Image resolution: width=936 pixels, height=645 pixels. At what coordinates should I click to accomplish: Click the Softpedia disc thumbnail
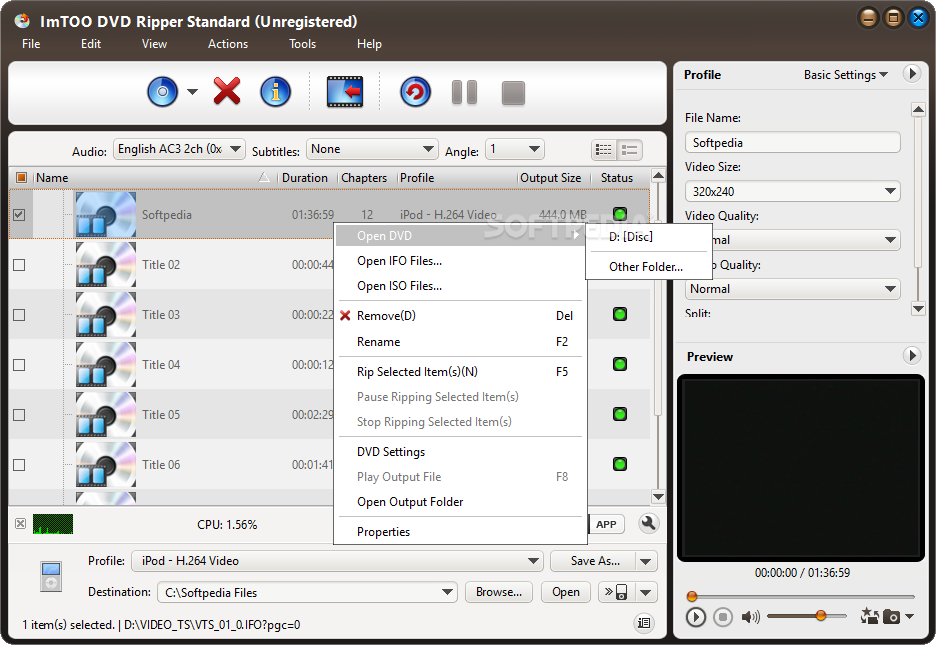coord(106,214)
